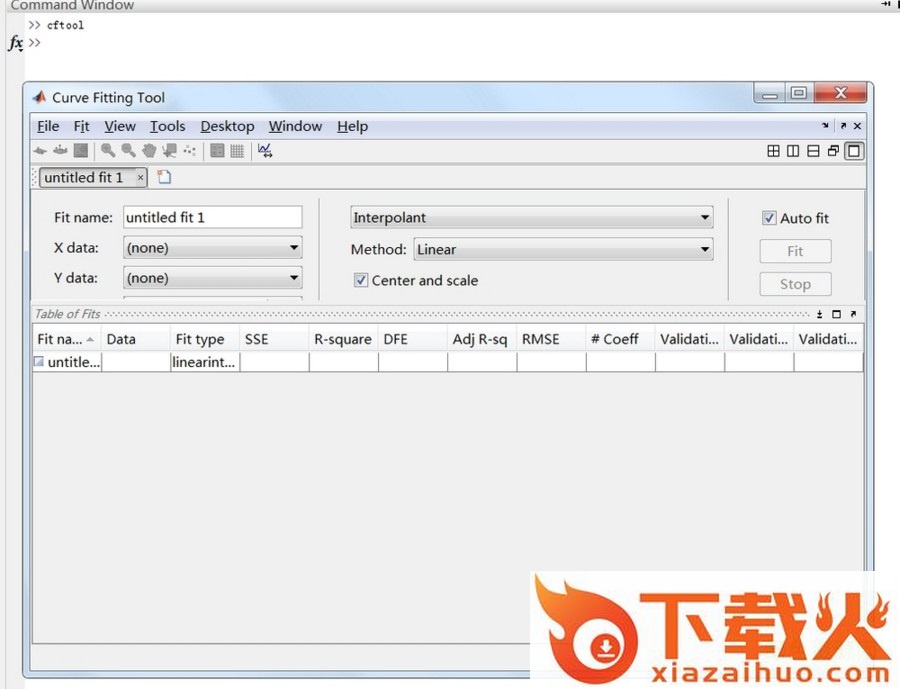Click the Legend toolbar icon

click(217, 151)
